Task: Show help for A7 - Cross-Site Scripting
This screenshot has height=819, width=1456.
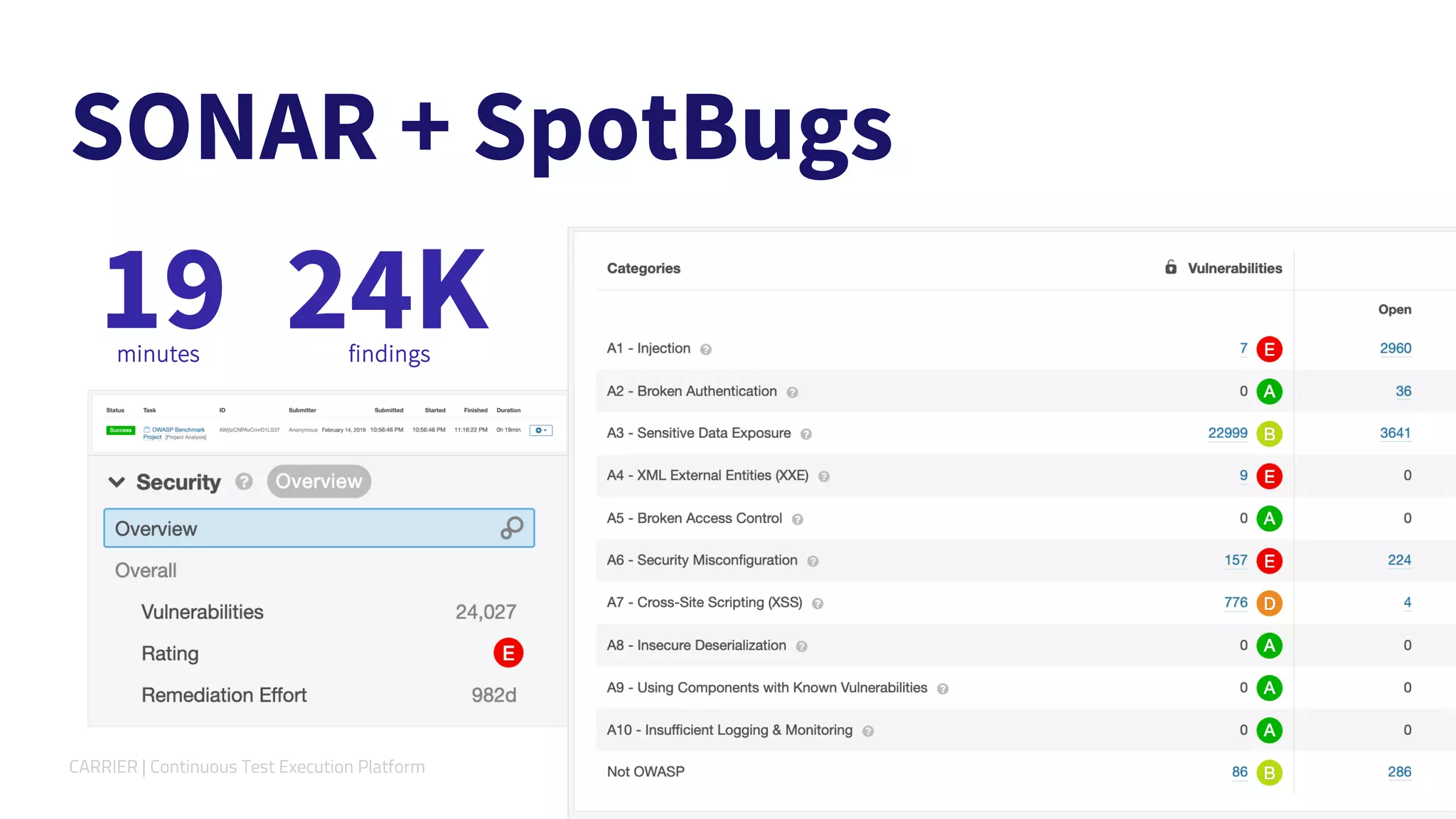Action: coord(818,604)
